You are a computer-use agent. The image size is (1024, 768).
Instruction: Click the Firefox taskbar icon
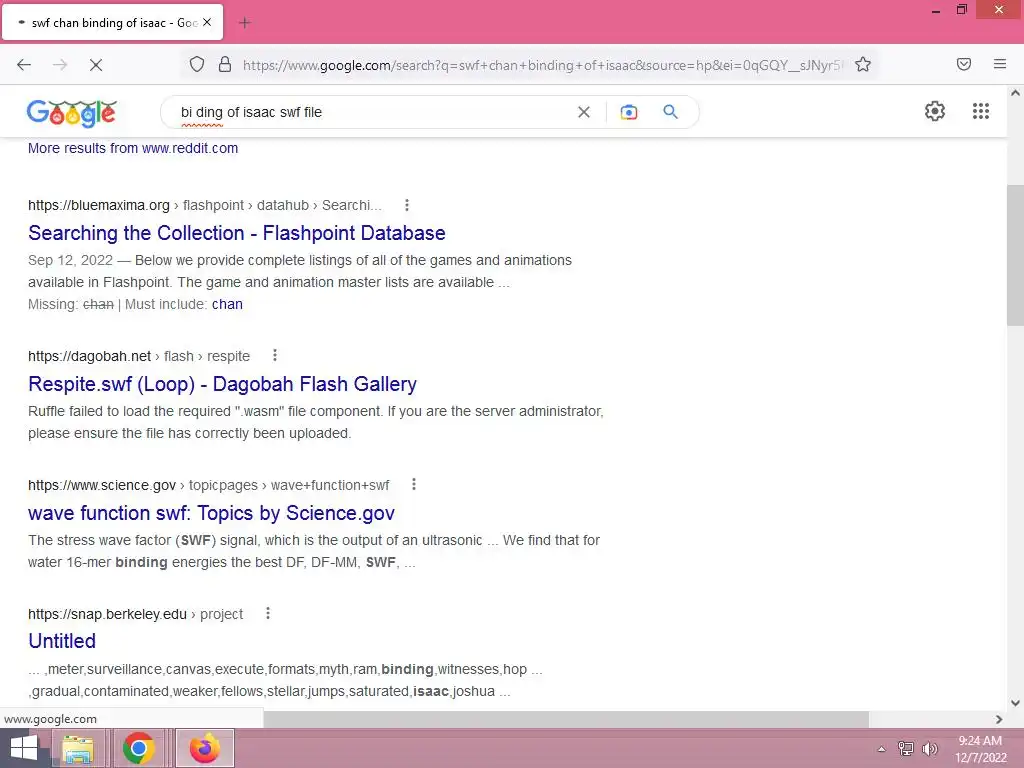pyautogui.click(x=204, y=748)
